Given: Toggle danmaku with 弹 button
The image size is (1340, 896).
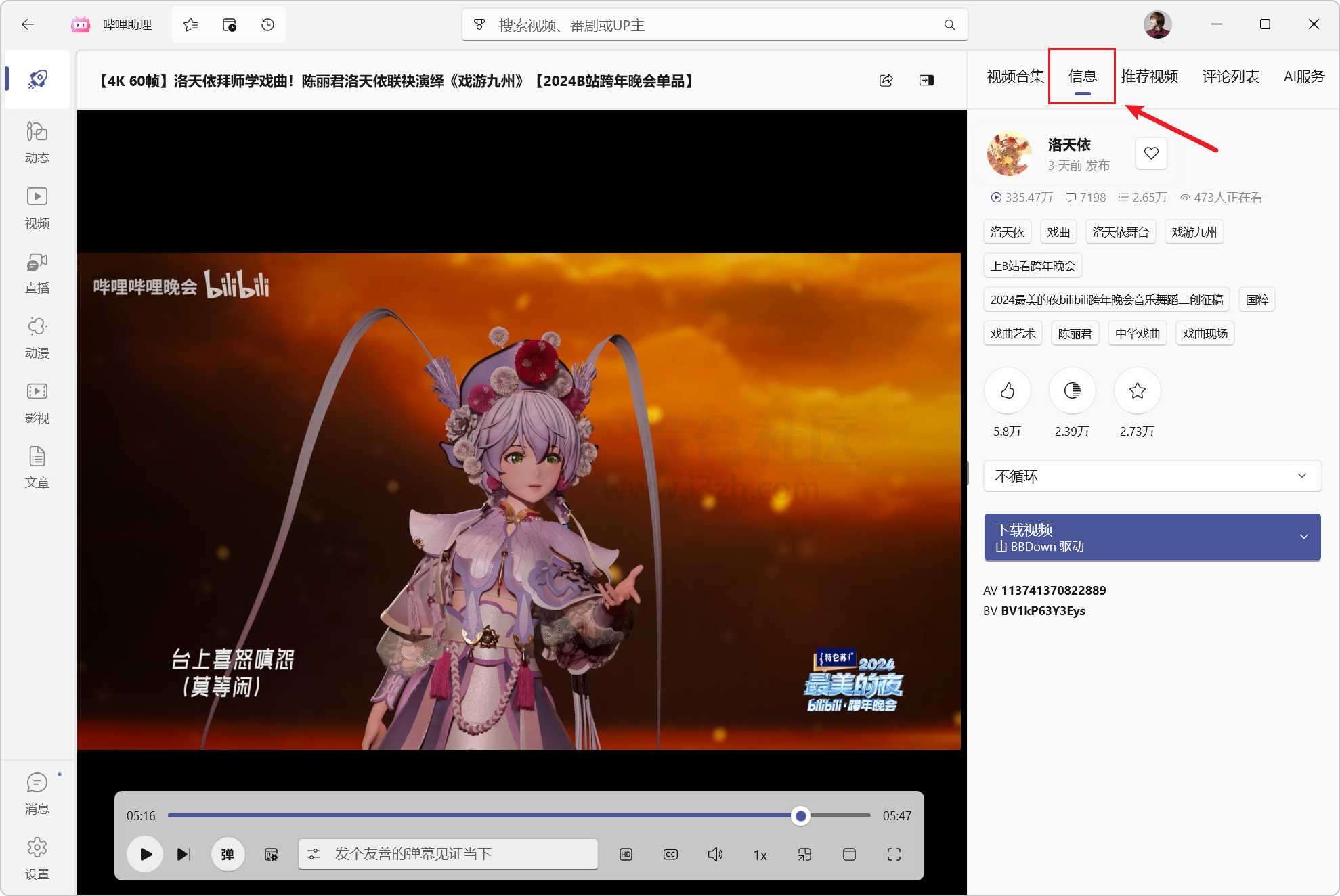Looking at the screenshot, I should 228,854.
